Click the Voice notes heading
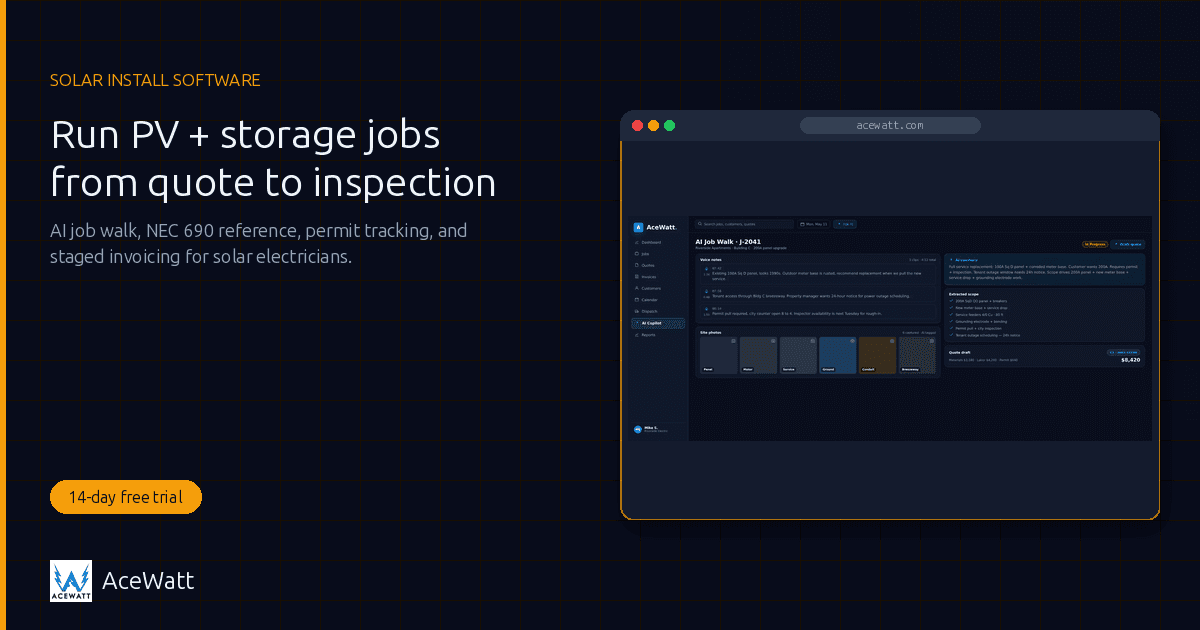Image resolution: width=1200 pixels, height=630 pixels. point(711,260)
